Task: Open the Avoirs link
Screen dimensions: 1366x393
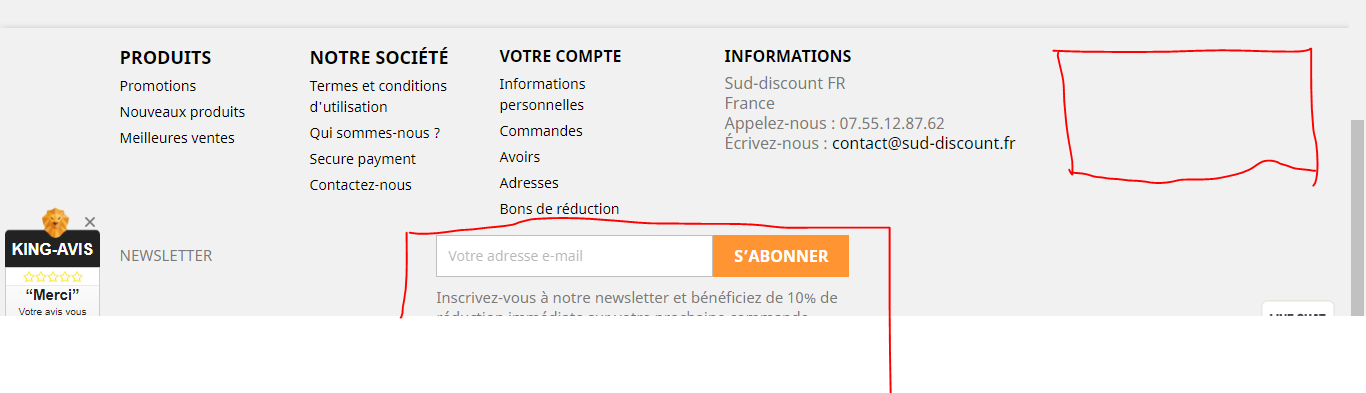Action: [x=520, y=157]
